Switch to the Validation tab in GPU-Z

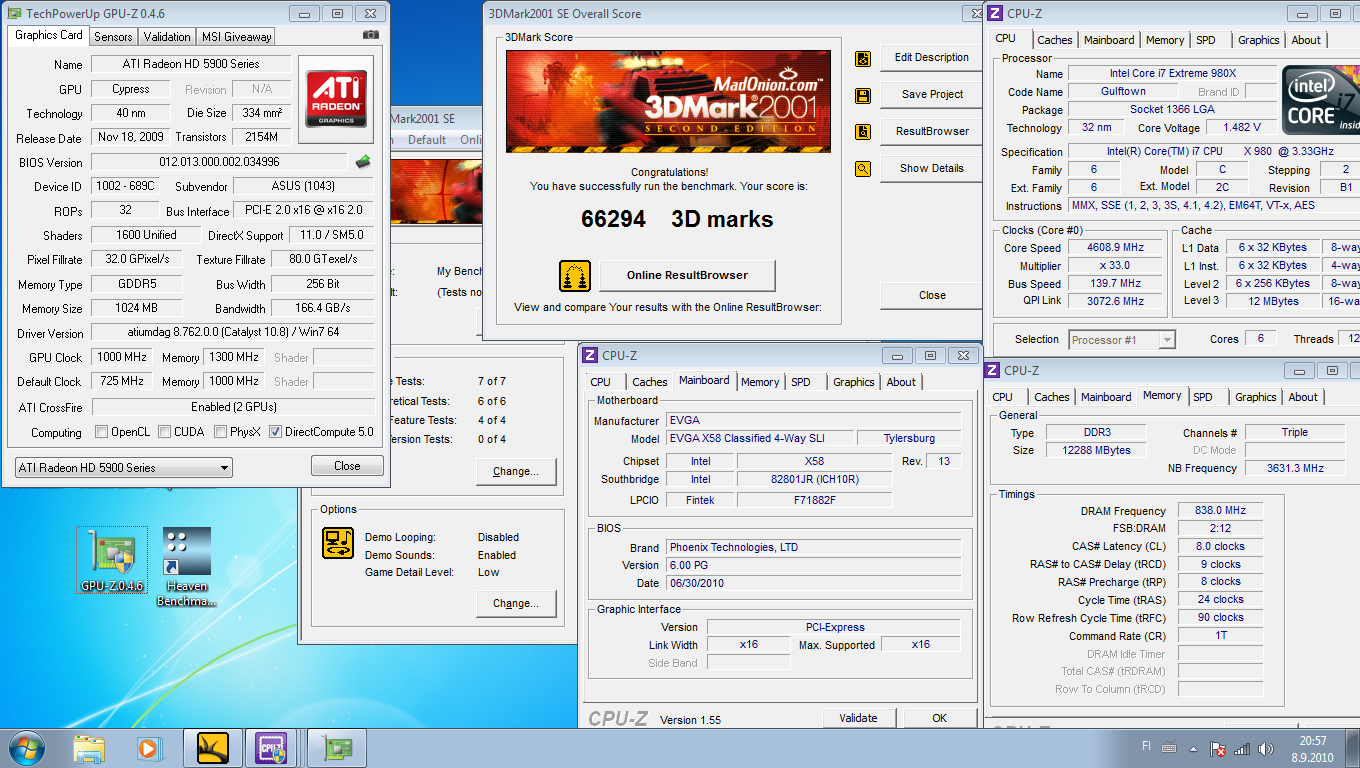click(x=167, y=37)
